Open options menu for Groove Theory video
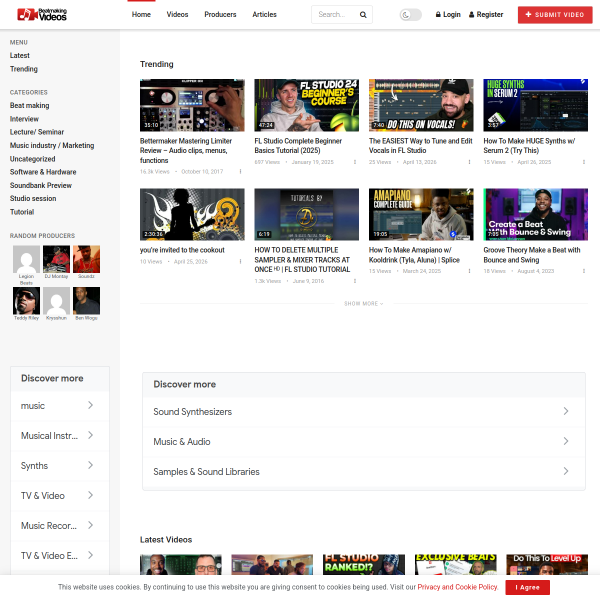The height and width of the screenshot is (600, 600). point(584,271)
